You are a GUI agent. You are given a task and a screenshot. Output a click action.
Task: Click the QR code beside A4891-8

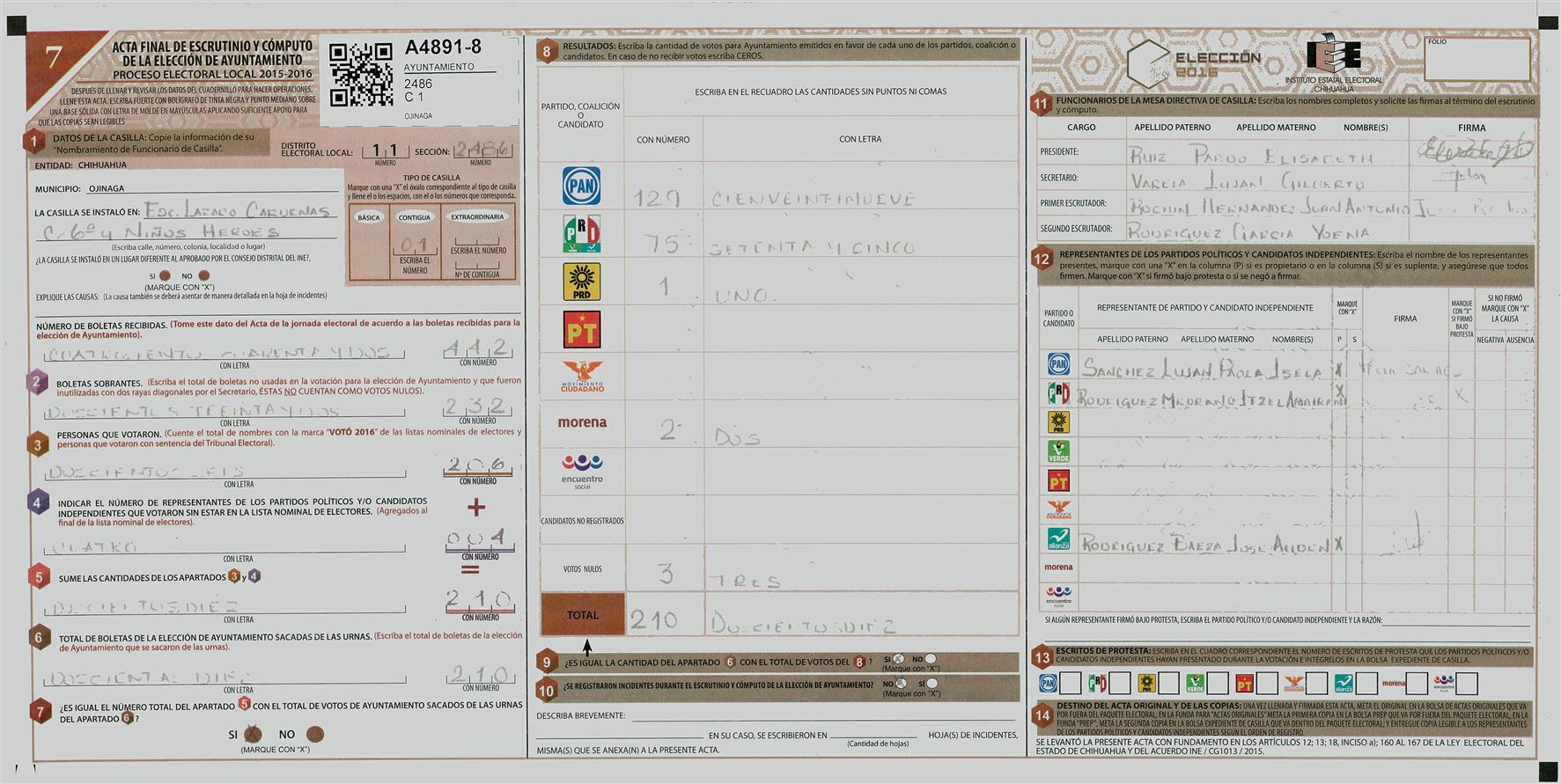[x=361, y=74]
